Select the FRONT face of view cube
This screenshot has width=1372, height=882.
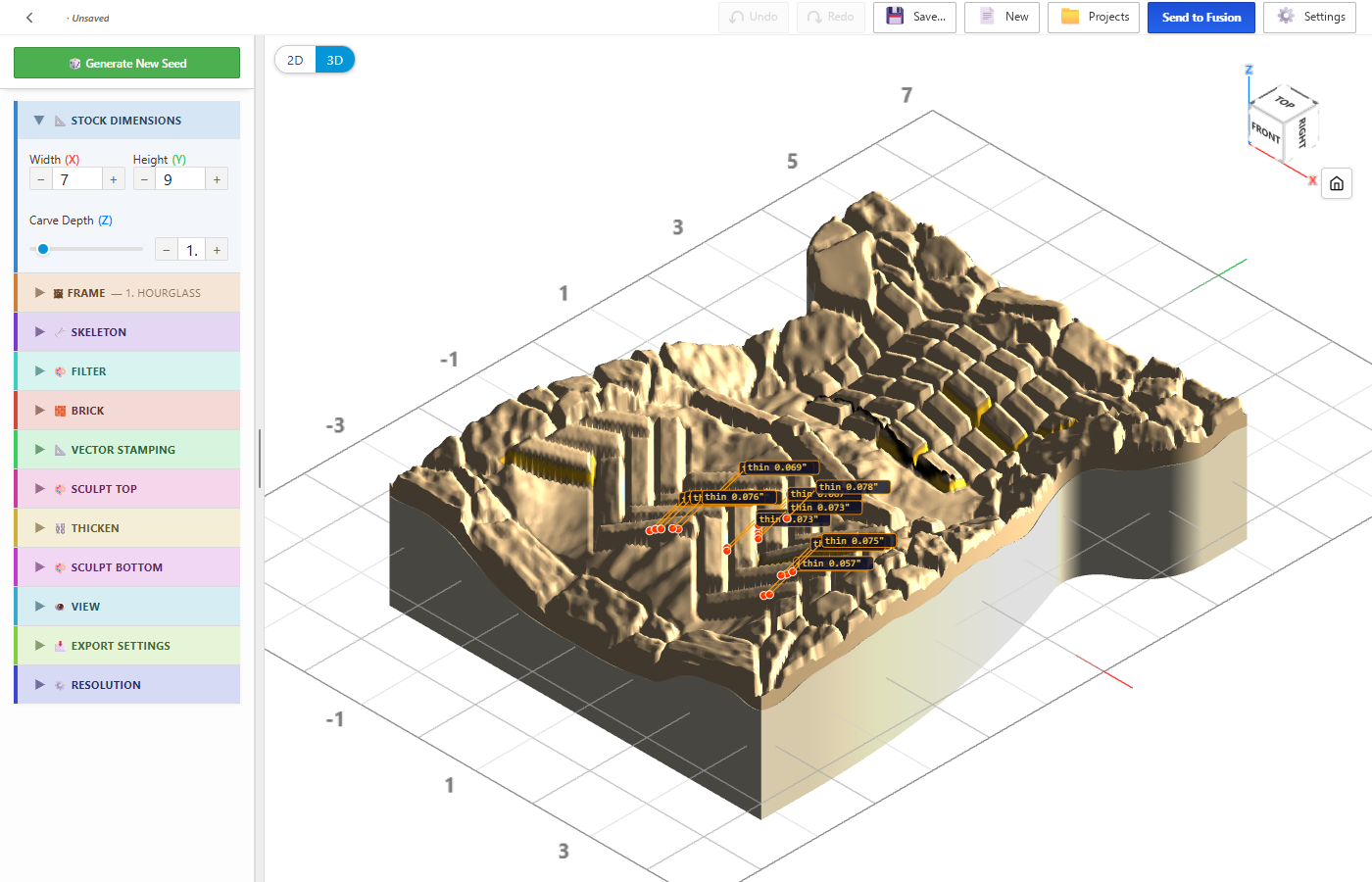1266,131
